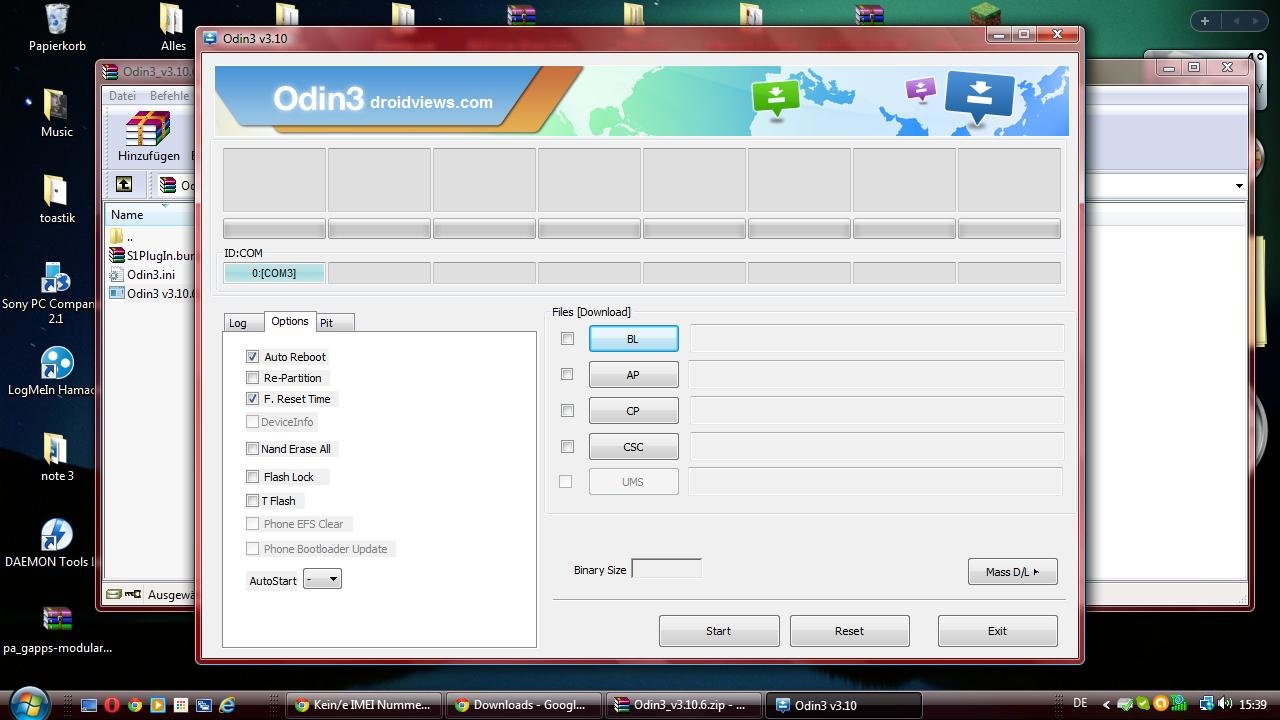
Task: Click the CSC file button
Action: [x=634, y=447]
